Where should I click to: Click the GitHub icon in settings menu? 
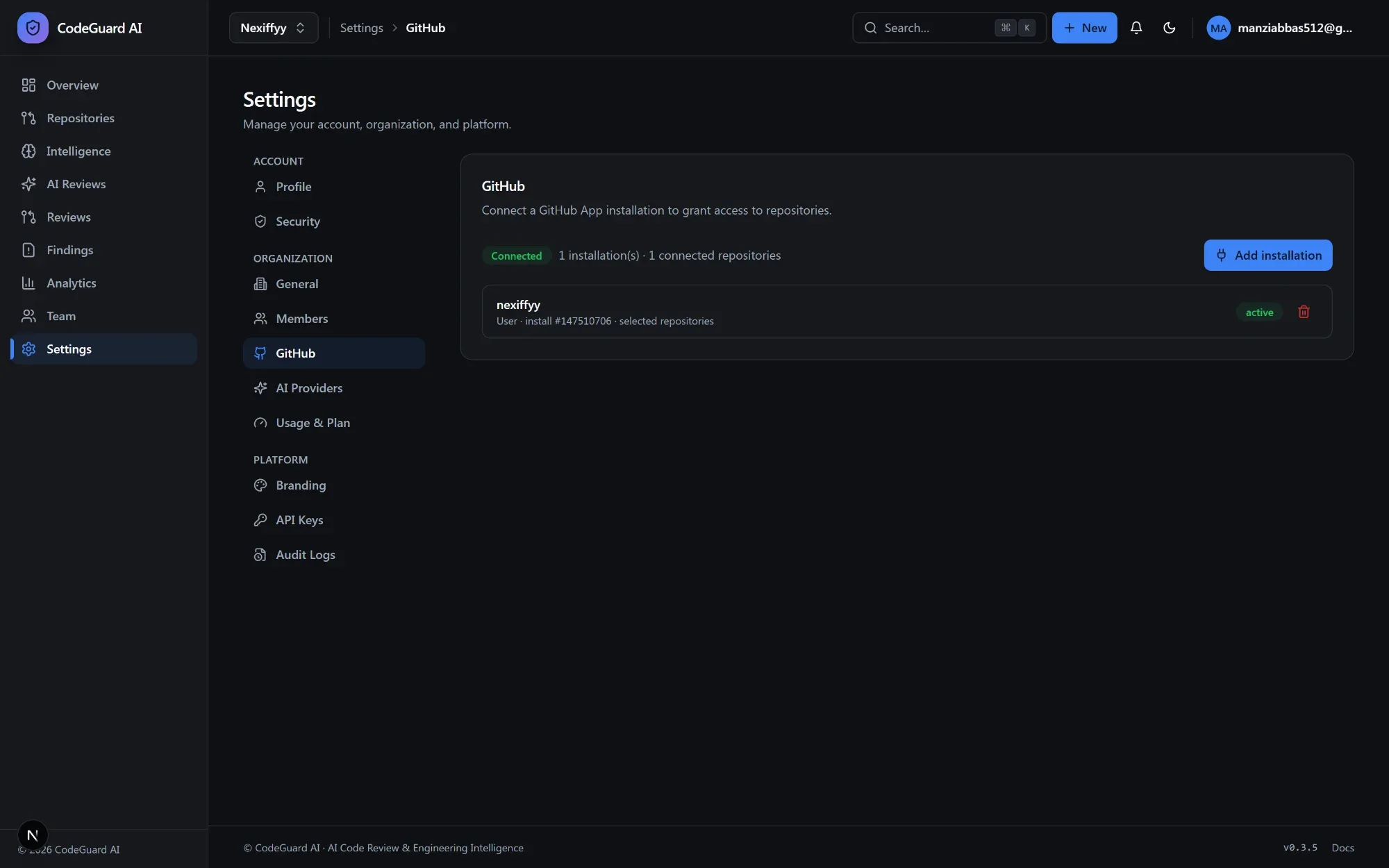[260, 353]
